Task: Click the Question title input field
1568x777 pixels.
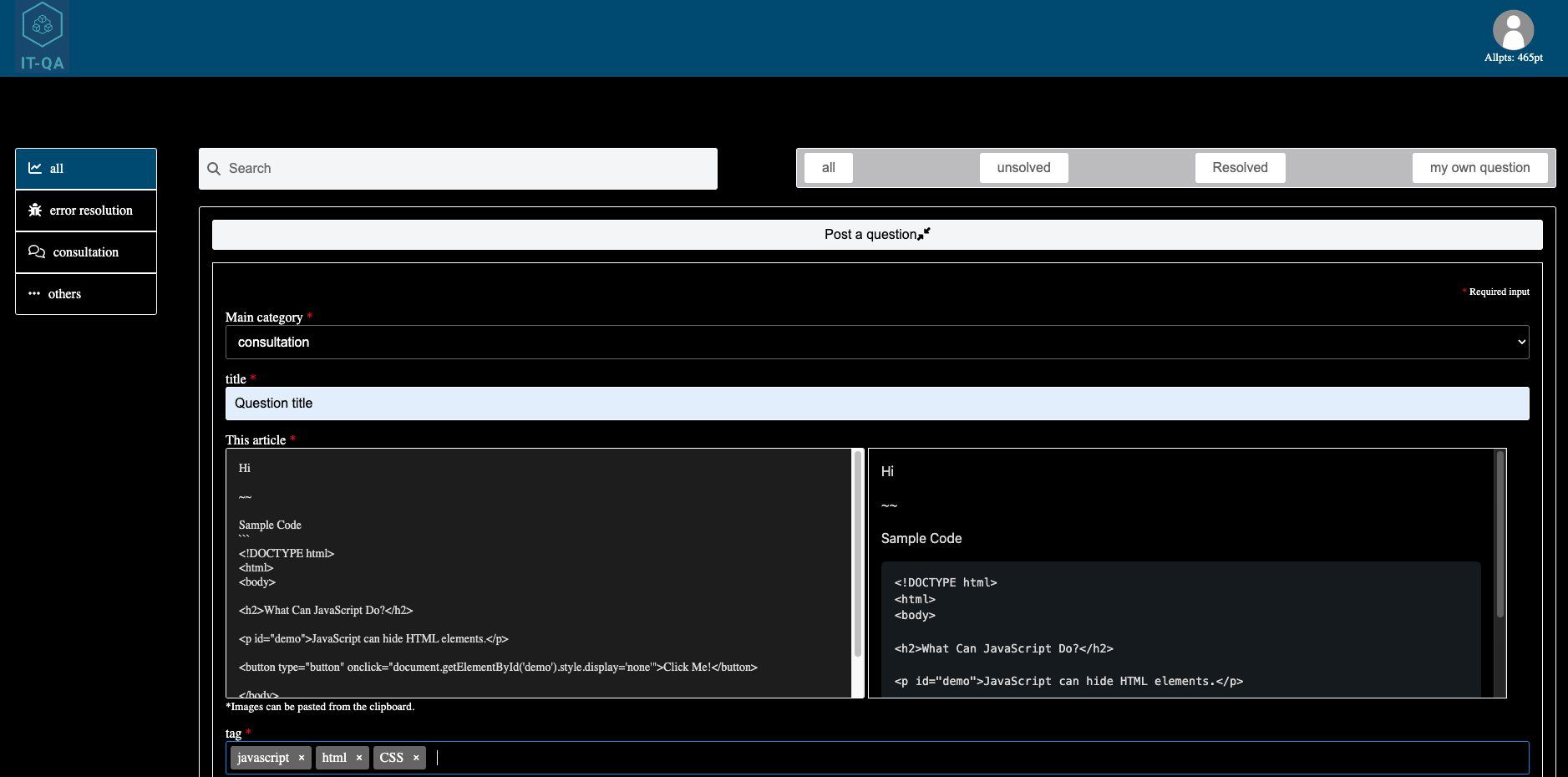Action: (876, 404)
